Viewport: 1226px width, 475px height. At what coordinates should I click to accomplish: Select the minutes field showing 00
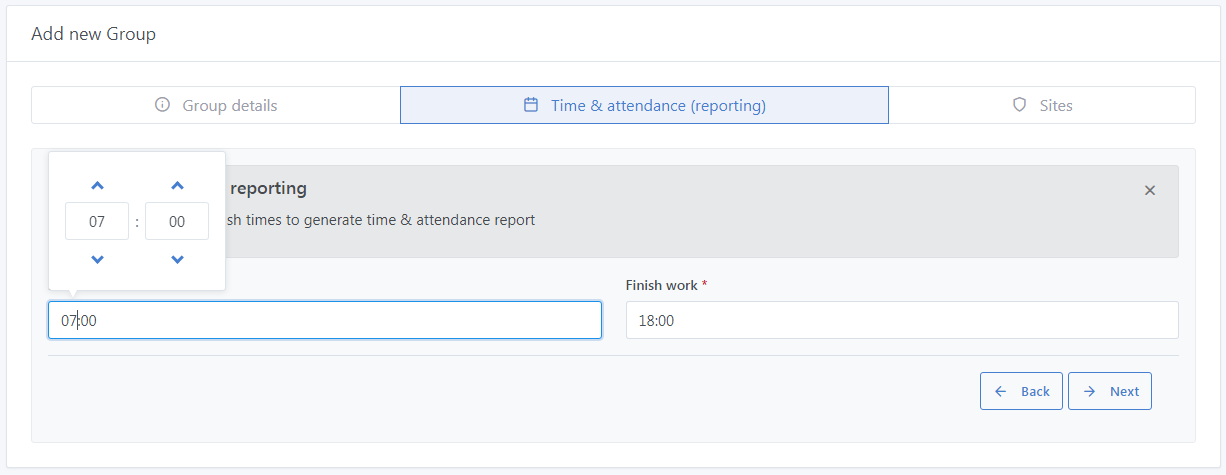coord(177,222)
